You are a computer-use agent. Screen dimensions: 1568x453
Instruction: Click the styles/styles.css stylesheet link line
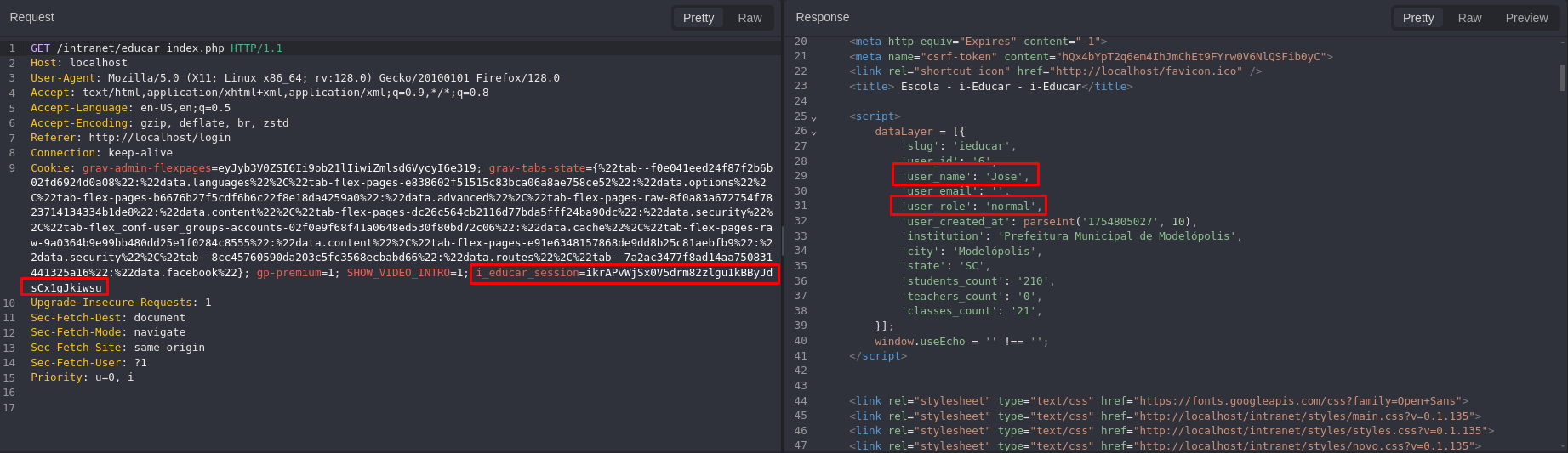click(x=1172, y=431)
